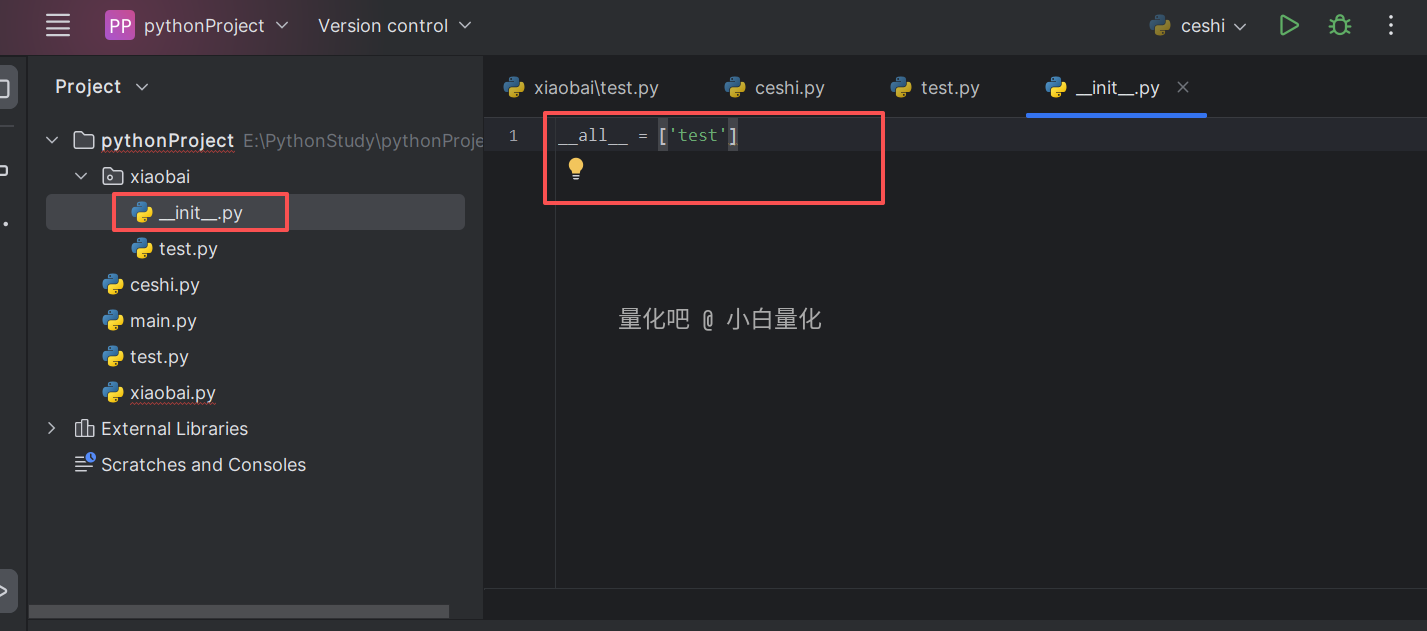Run the ceshi configuration
The image size is (1427, 631).
(1289, 26)
